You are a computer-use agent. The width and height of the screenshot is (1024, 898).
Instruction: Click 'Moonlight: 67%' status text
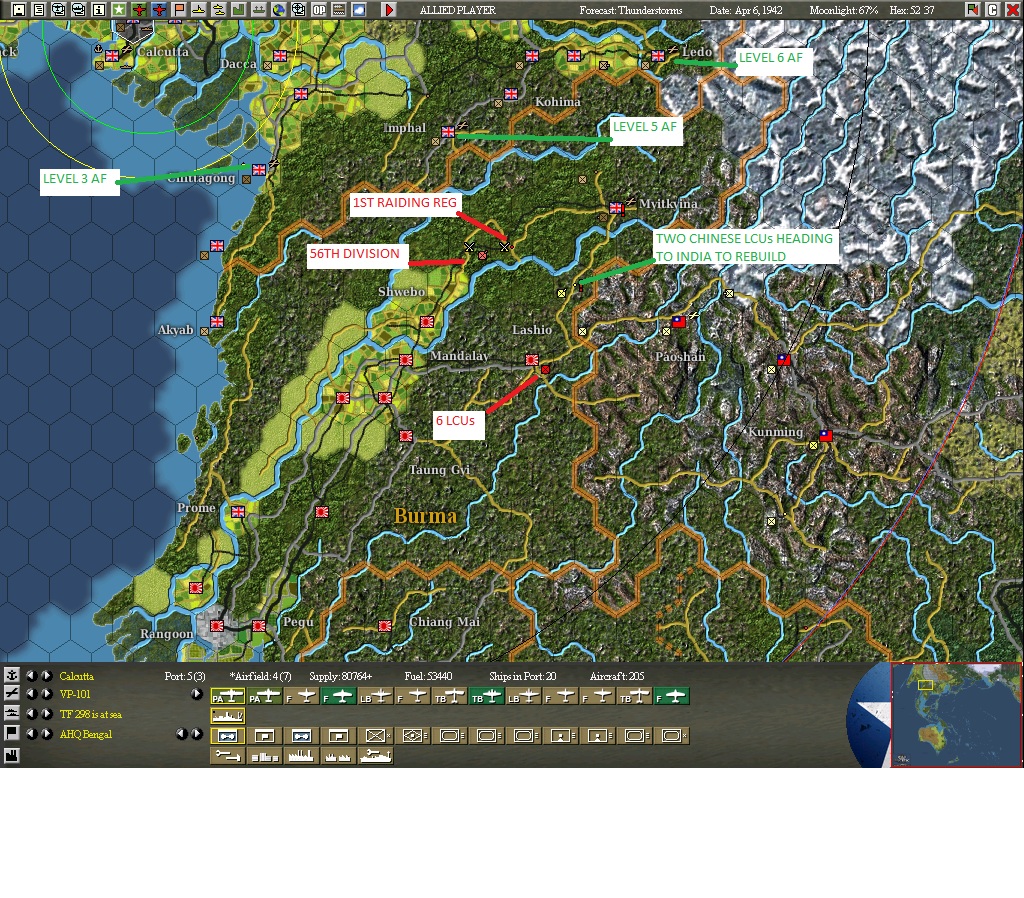(844, 10)
